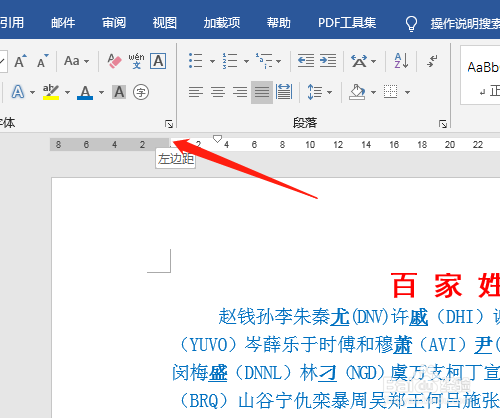The width and height of the screenshot is (500, 418).
Task: Expand highlight color dropdown arrow
Action: [x=67, y=92]
